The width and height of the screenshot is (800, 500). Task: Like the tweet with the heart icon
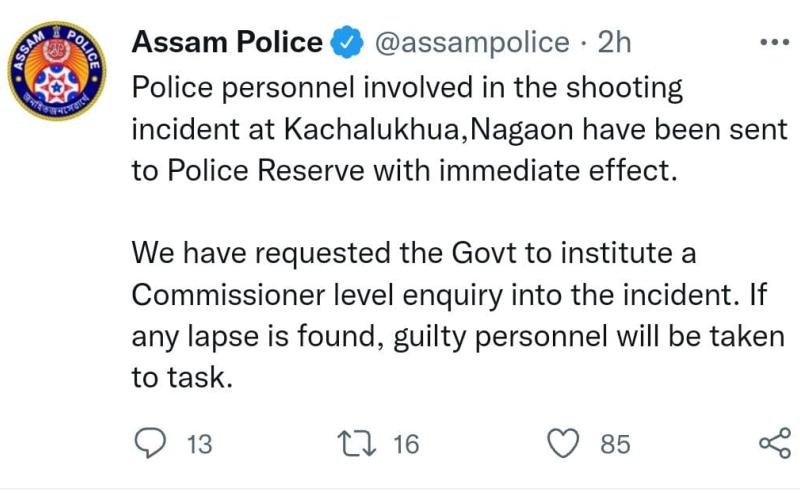563,443
